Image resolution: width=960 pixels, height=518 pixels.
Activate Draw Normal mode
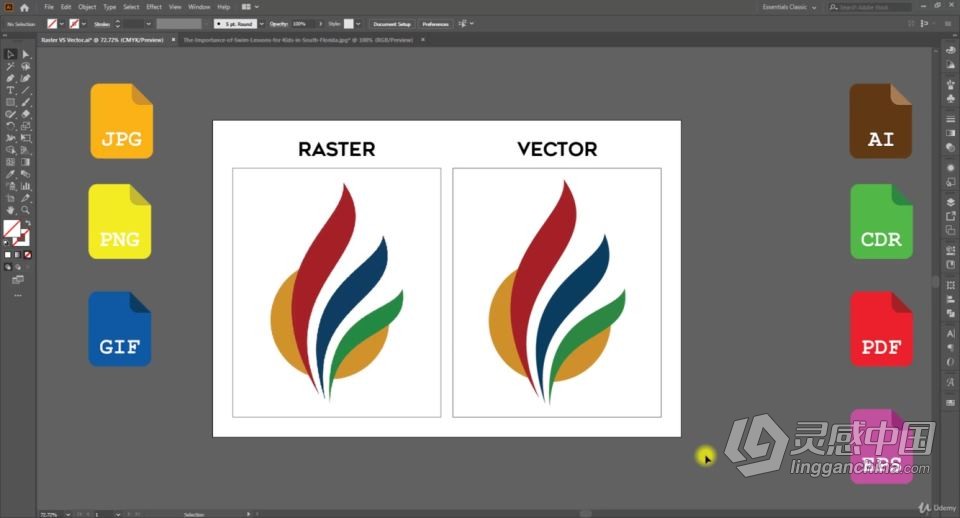pos(8,267)
